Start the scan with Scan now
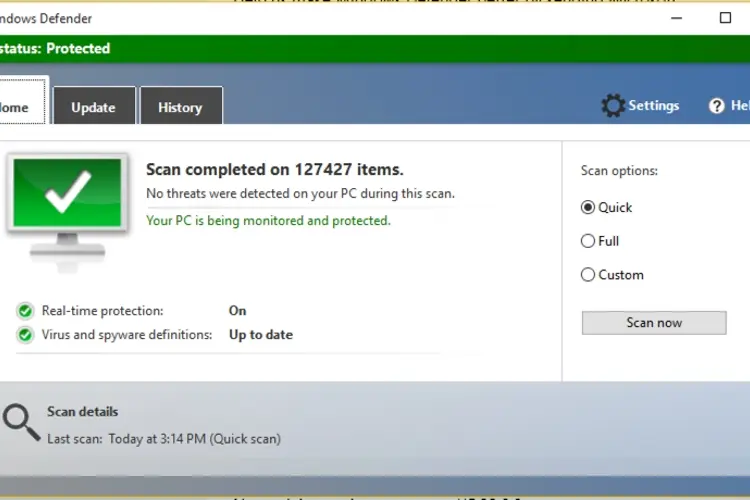 [654, 323]
